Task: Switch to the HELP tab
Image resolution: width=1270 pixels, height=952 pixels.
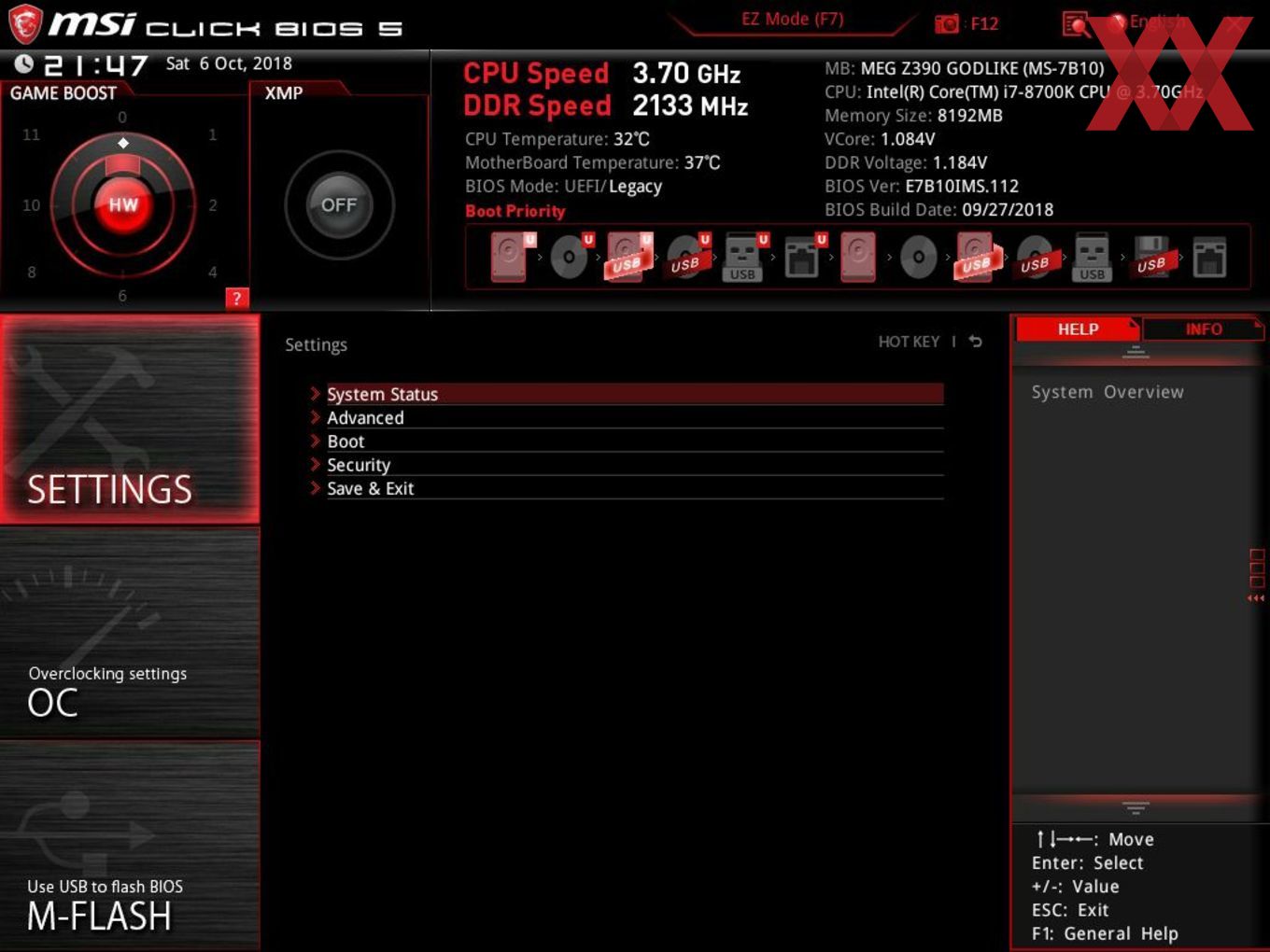Action: pyautogui.click(x=1078, y=329)
